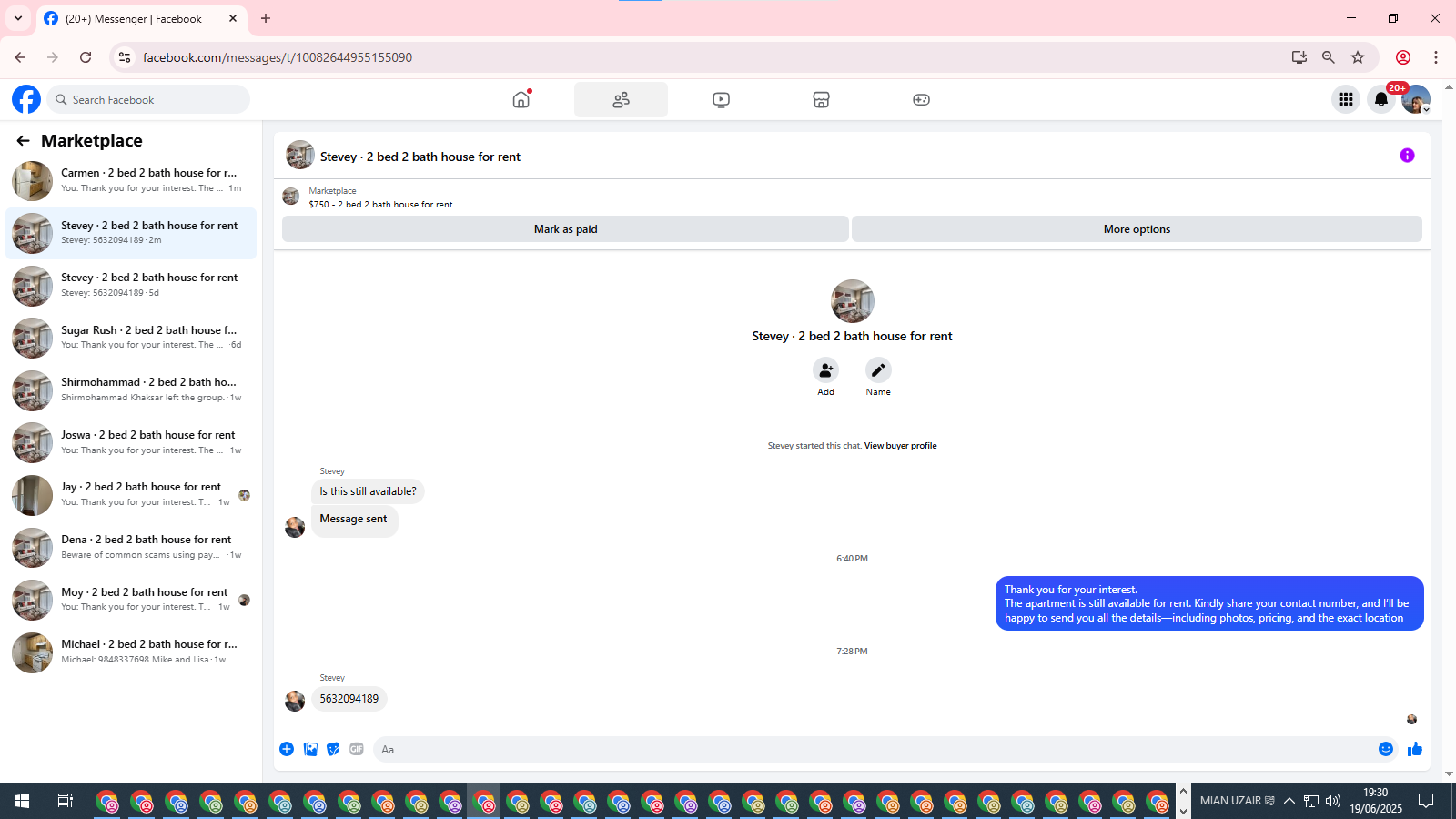Open browser zoom magnifier icon
1456x819 pixels.
[x=1329, y=57]
